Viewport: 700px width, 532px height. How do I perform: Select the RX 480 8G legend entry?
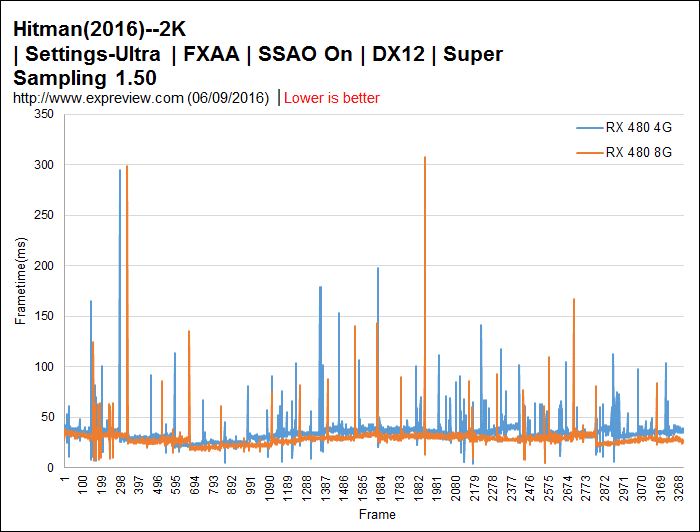(624, 153)
